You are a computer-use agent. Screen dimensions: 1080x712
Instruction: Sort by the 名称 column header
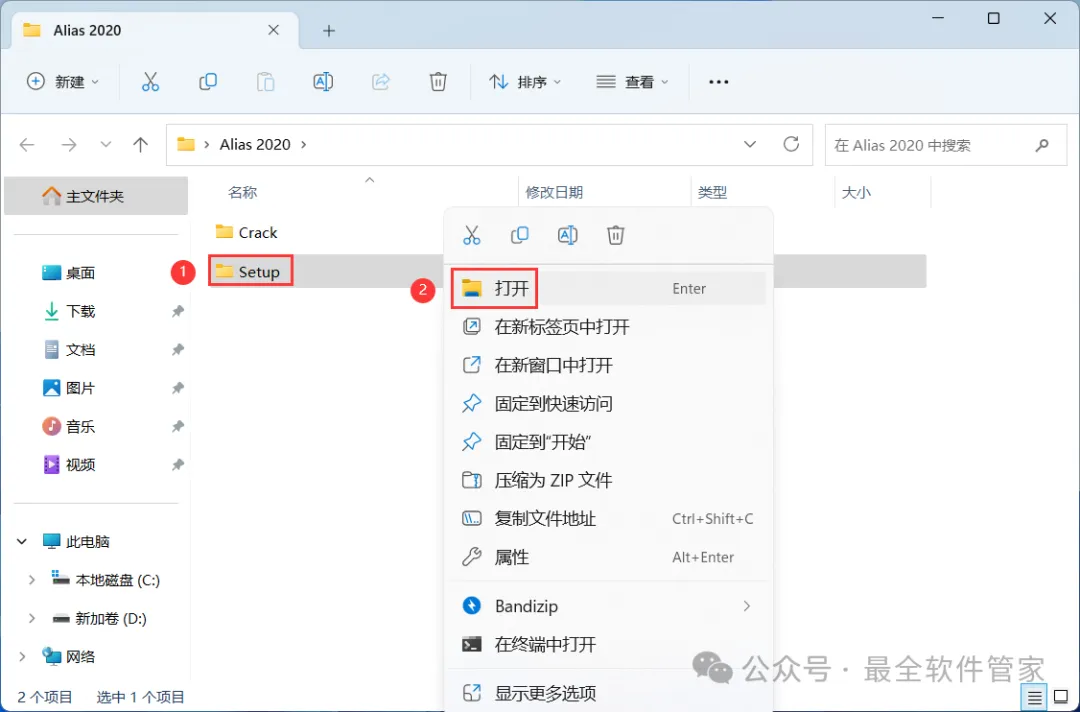point(242,193)
